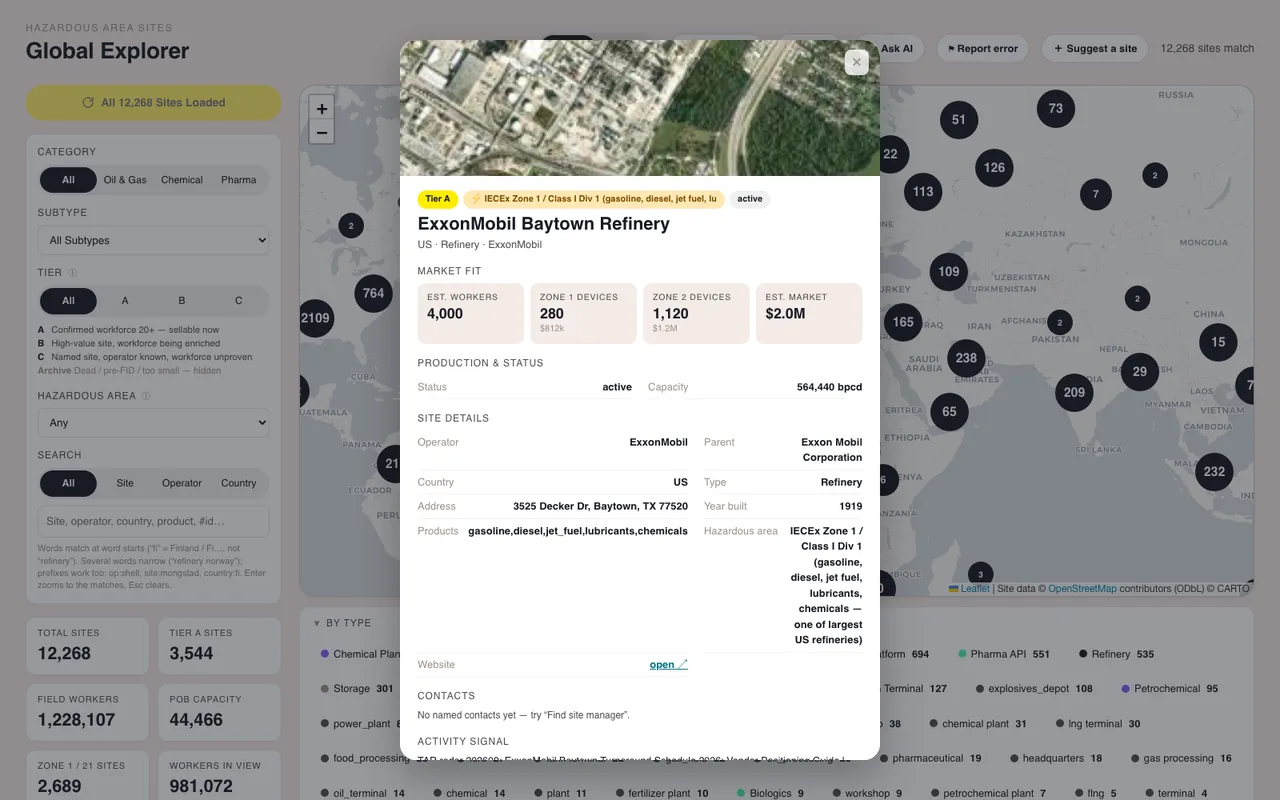The height and width of the screenshot is (800, 1280).
Task: Open the Subtype dropdown
Action: click(x=154, y=240)
